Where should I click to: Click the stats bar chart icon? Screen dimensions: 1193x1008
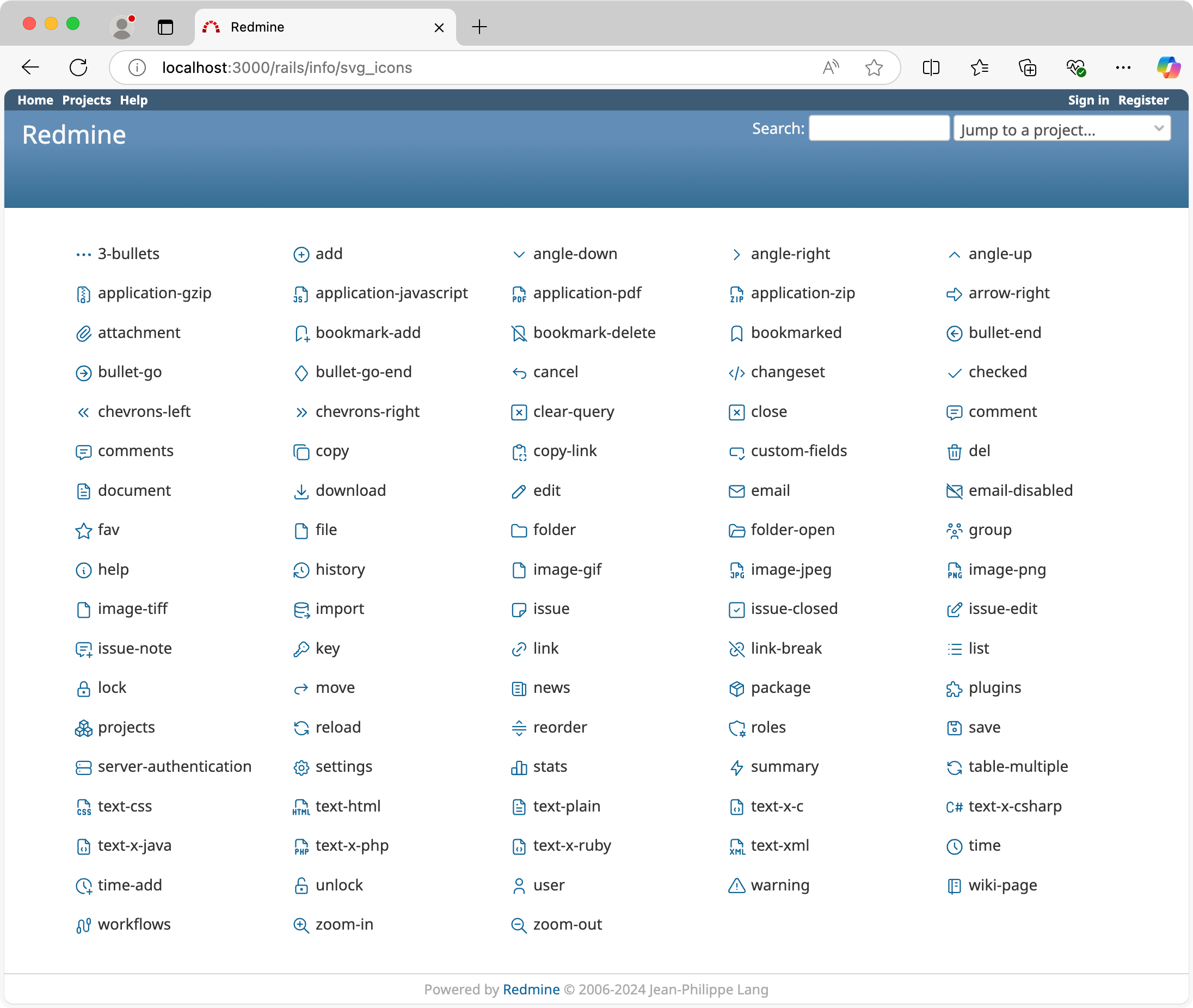[x=519, y=767]
